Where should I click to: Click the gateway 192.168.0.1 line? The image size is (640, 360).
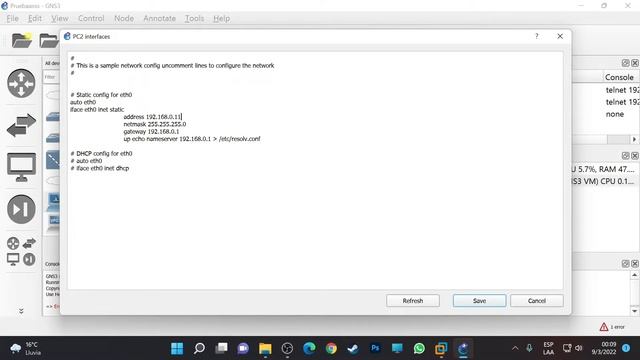pos(151,131)
